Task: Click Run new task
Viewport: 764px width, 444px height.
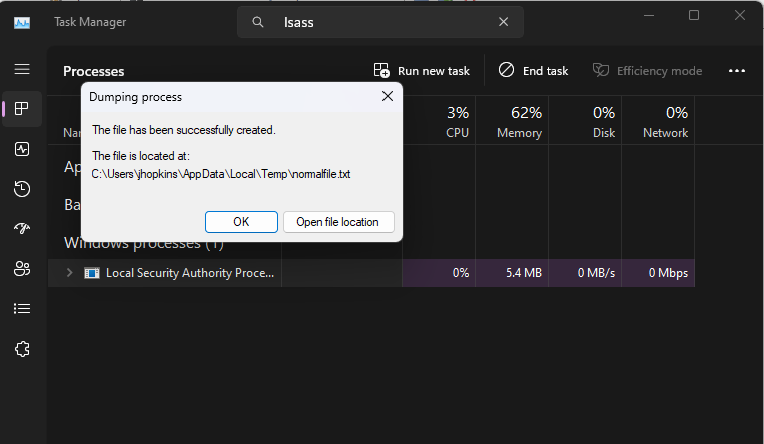Action: (x=421, y=71)
